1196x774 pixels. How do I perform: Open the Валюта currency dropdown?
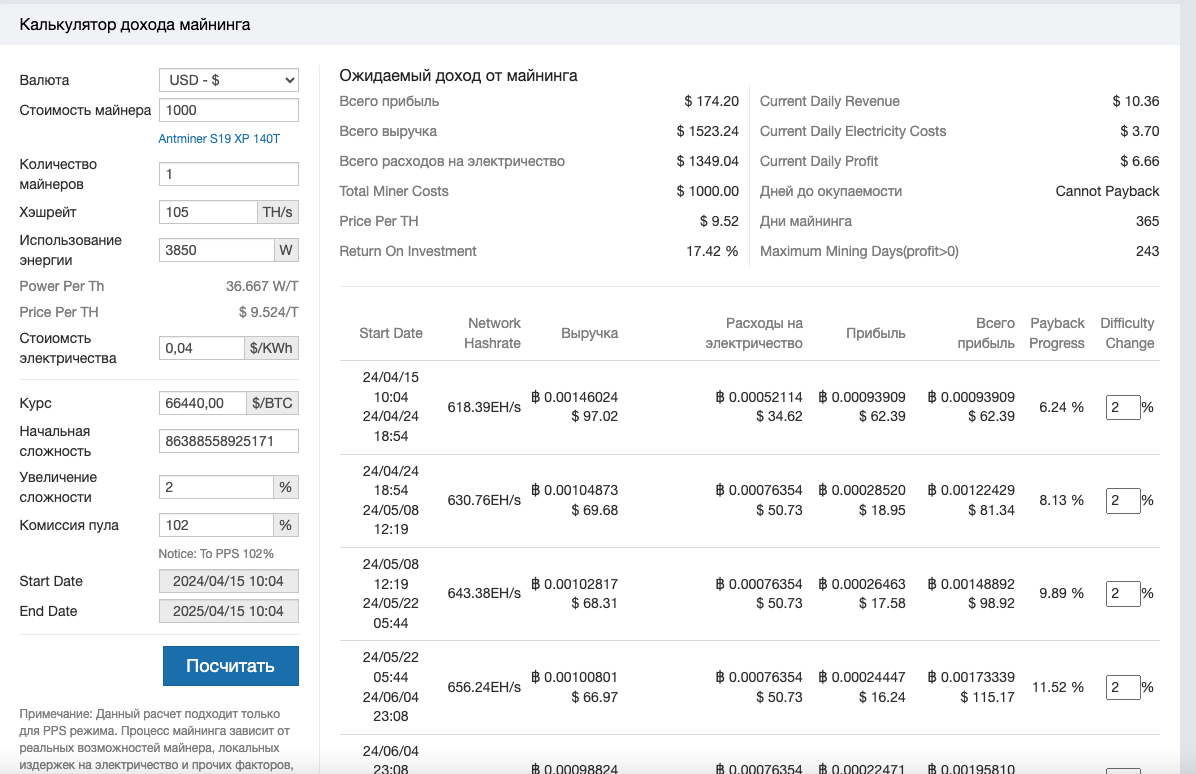[x=228, y=80]
